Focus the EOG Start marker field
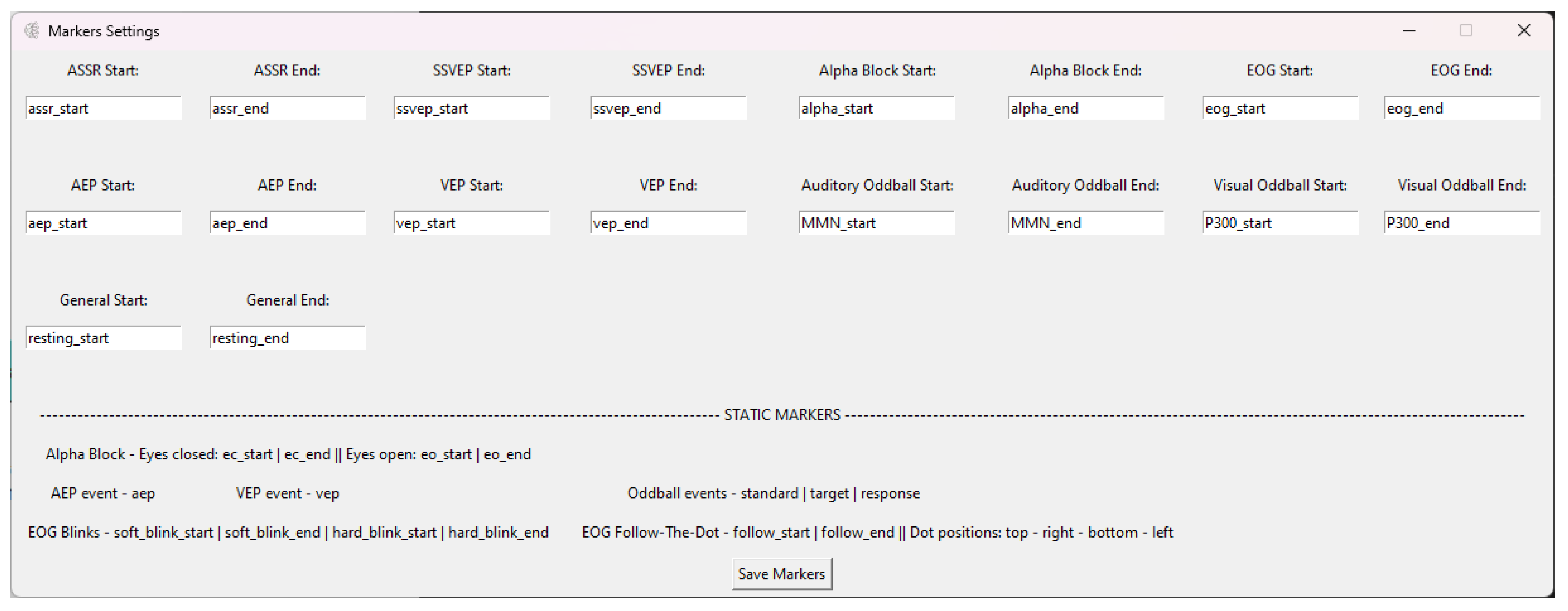Image resolution: width=1568 pixels, height=611 pixels. [x=1280, y=108]
